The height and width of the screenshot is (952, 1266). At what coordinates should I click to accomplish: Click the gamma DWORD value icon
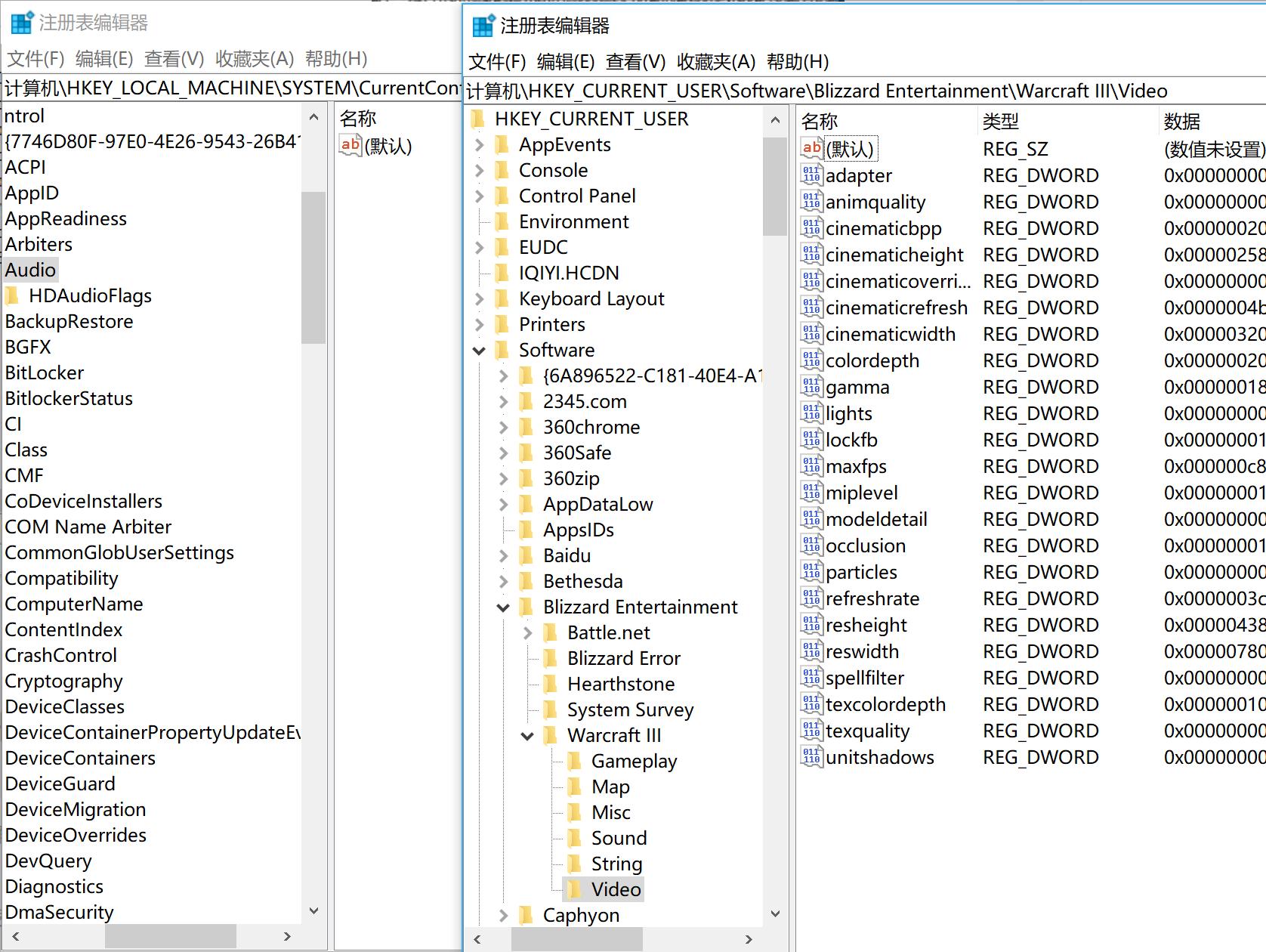tap(811, 387)
